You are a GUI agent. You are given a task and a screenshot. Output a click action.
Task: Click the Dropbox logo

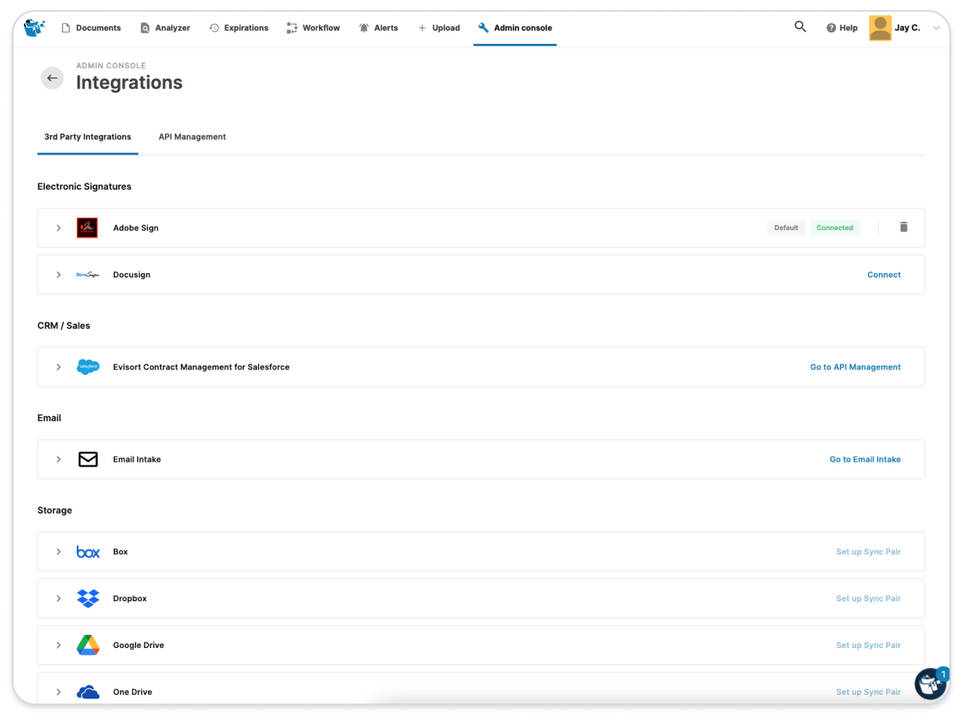[x=87, y=598]
